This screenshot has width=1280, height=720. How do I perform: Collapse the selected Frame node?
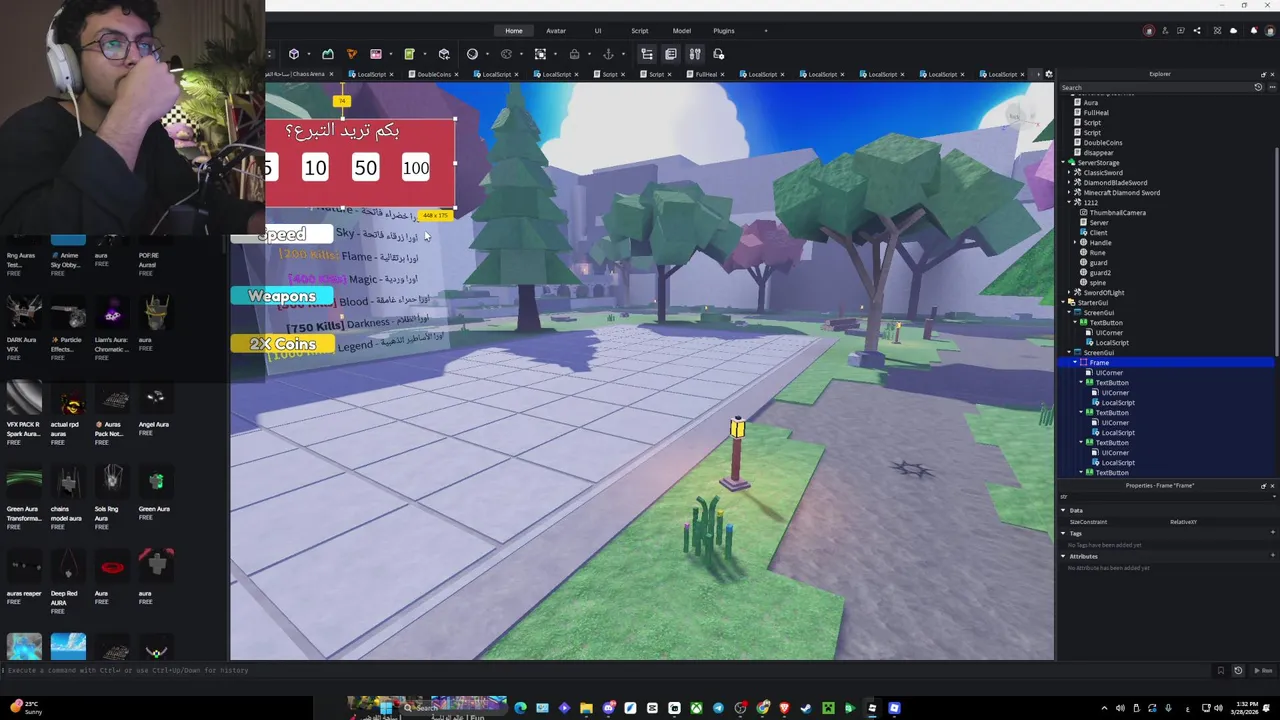pos(1075,363)
